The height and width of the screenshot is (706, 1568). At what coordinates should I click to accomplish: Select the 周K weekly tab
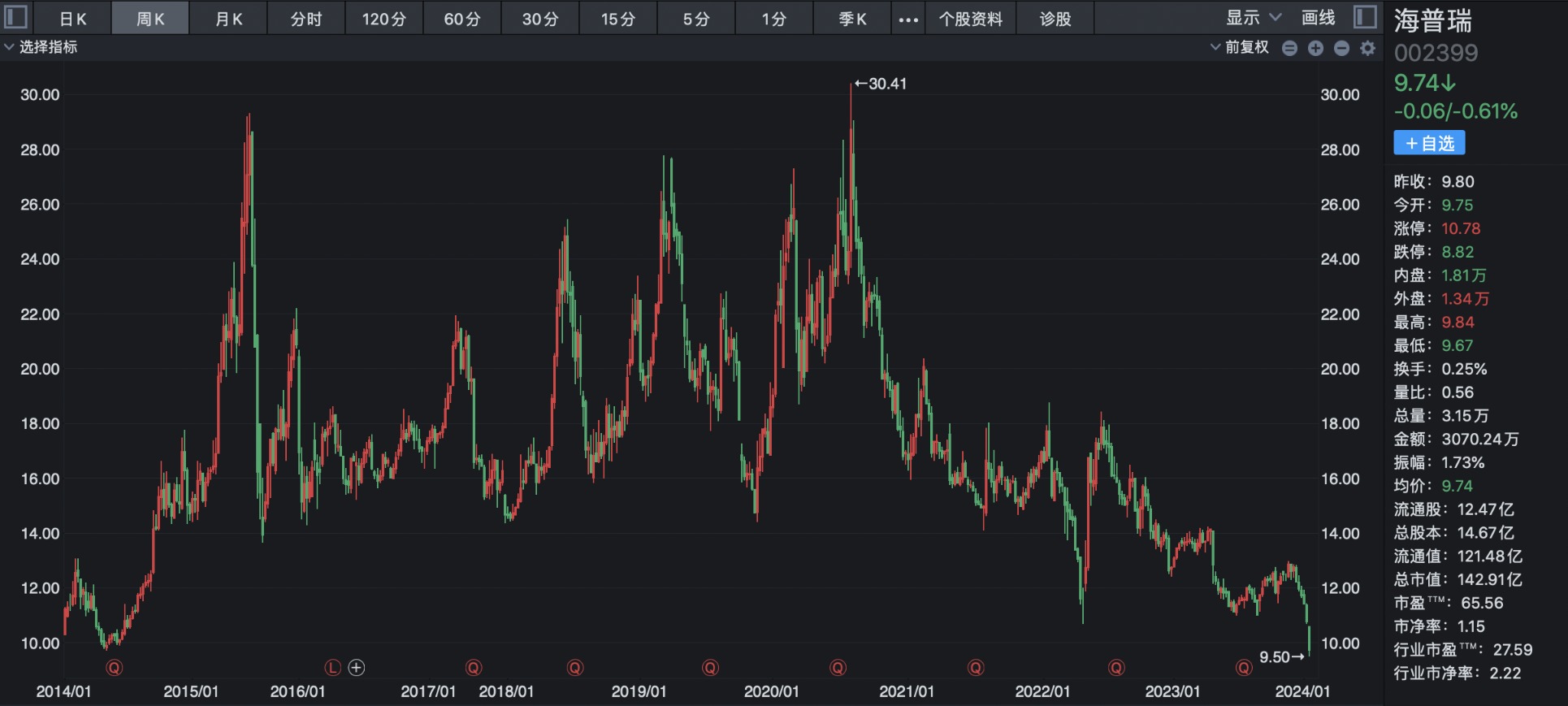click(150, 19)
